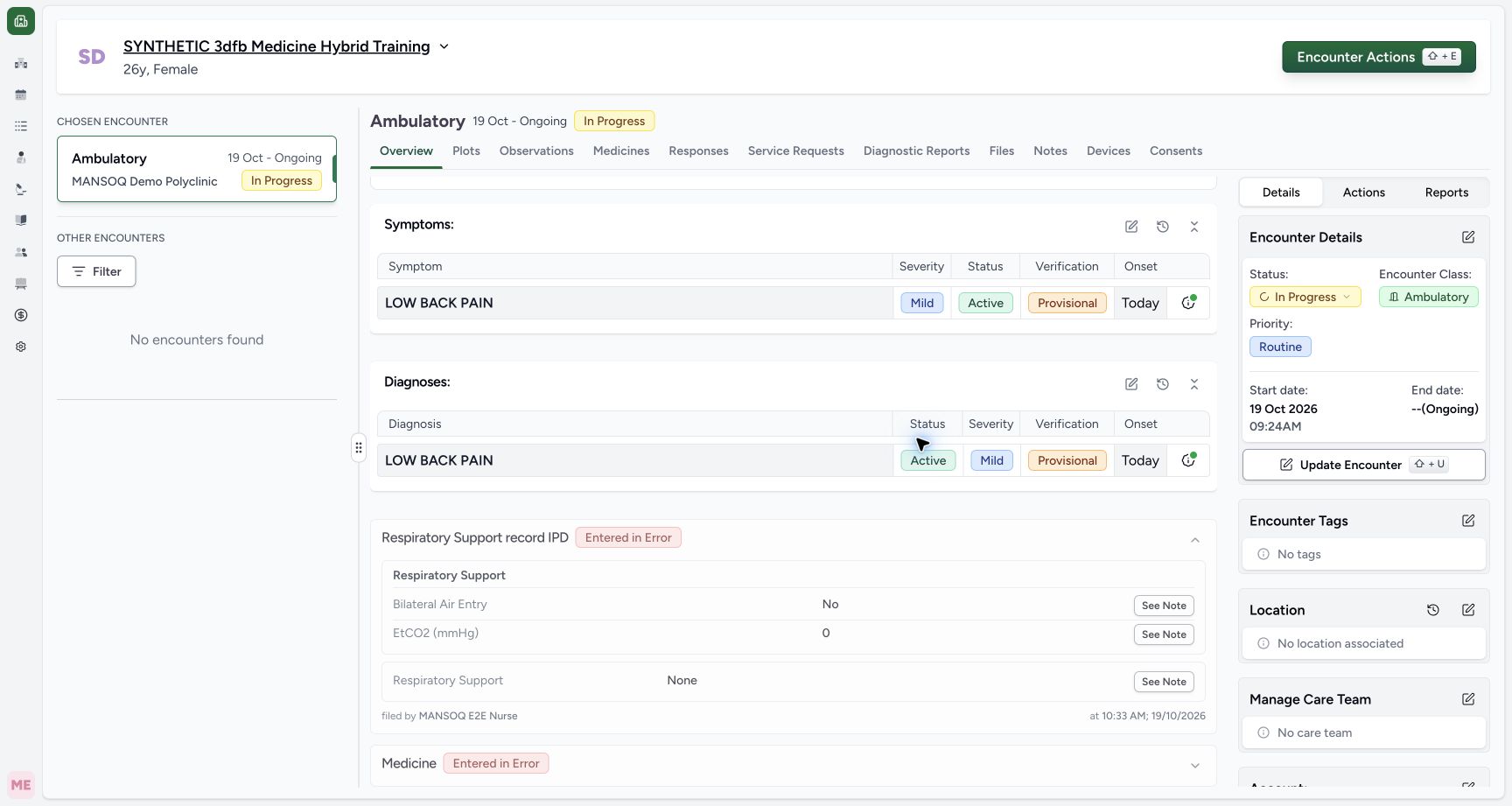Click the Update Encounter button

pos(1363,465)
